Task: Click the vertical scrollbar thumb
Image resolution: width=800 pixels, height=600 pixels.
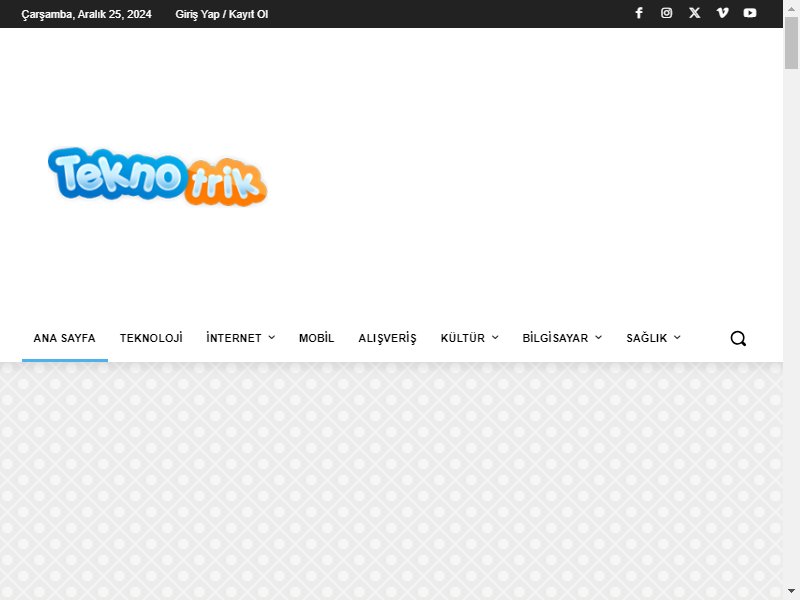Action: pyautogui.click(x=791, y=43)
